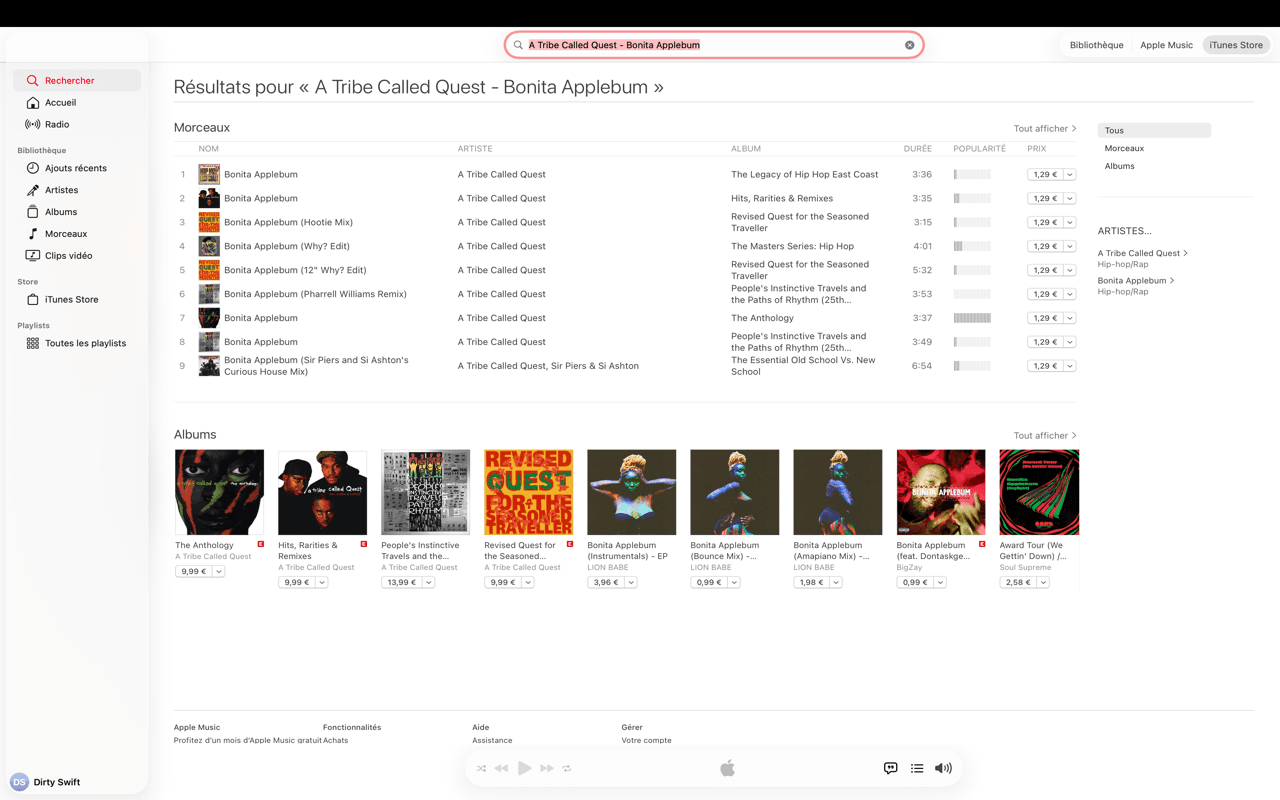Skip to previous track
1280x800 pixels.
[x=502, y=768]
